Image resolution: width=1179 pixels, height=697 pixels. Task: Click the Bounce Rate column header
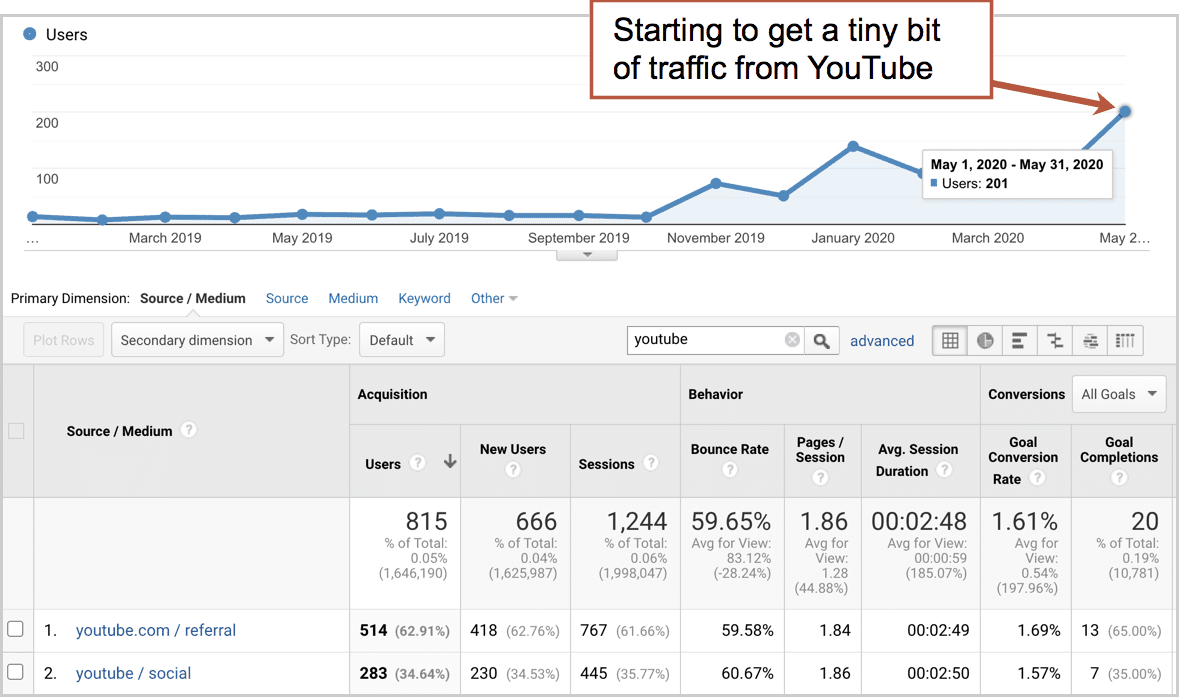(x=729, y=449)
